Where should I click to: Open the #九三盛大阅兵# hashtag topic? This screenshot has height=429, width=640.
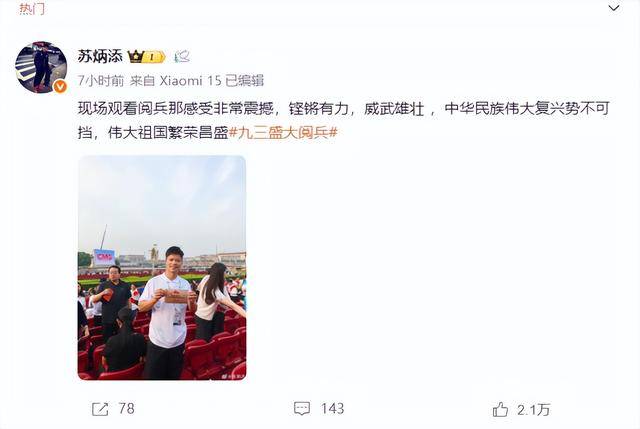(x=283, y=133)
